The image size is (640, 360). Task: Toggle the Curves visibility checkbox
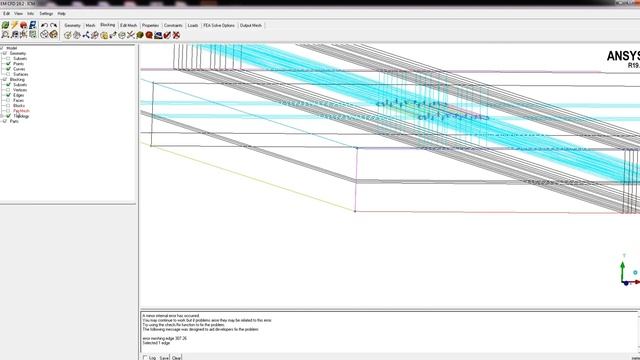(8, 69)
